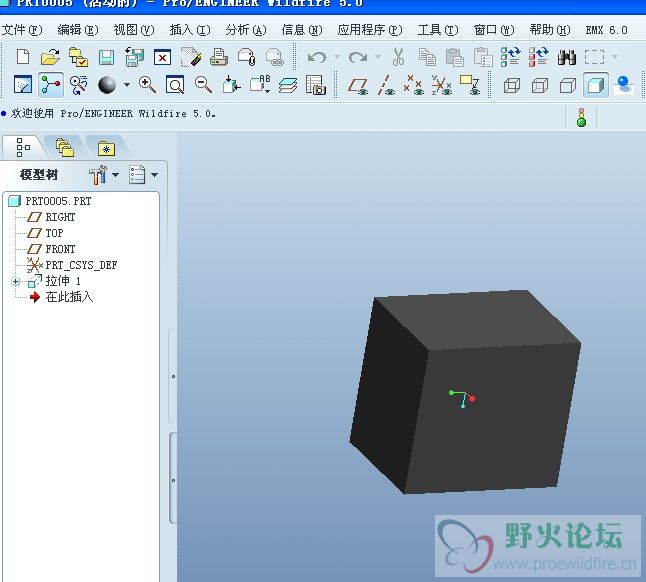Regenerate the model with green boxes icon

510,57
